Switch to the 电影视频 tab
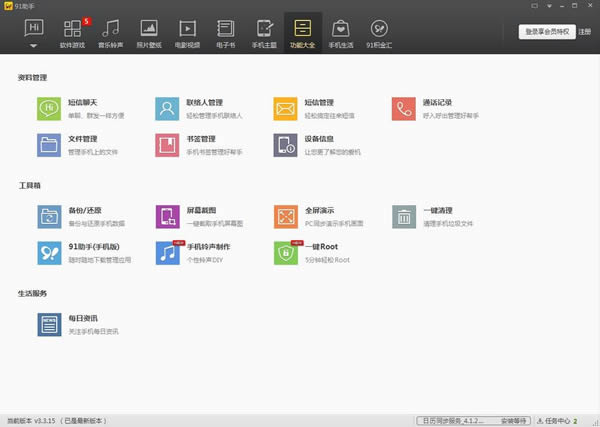This screenshot has width=600, height=427. tap(187, 34)
